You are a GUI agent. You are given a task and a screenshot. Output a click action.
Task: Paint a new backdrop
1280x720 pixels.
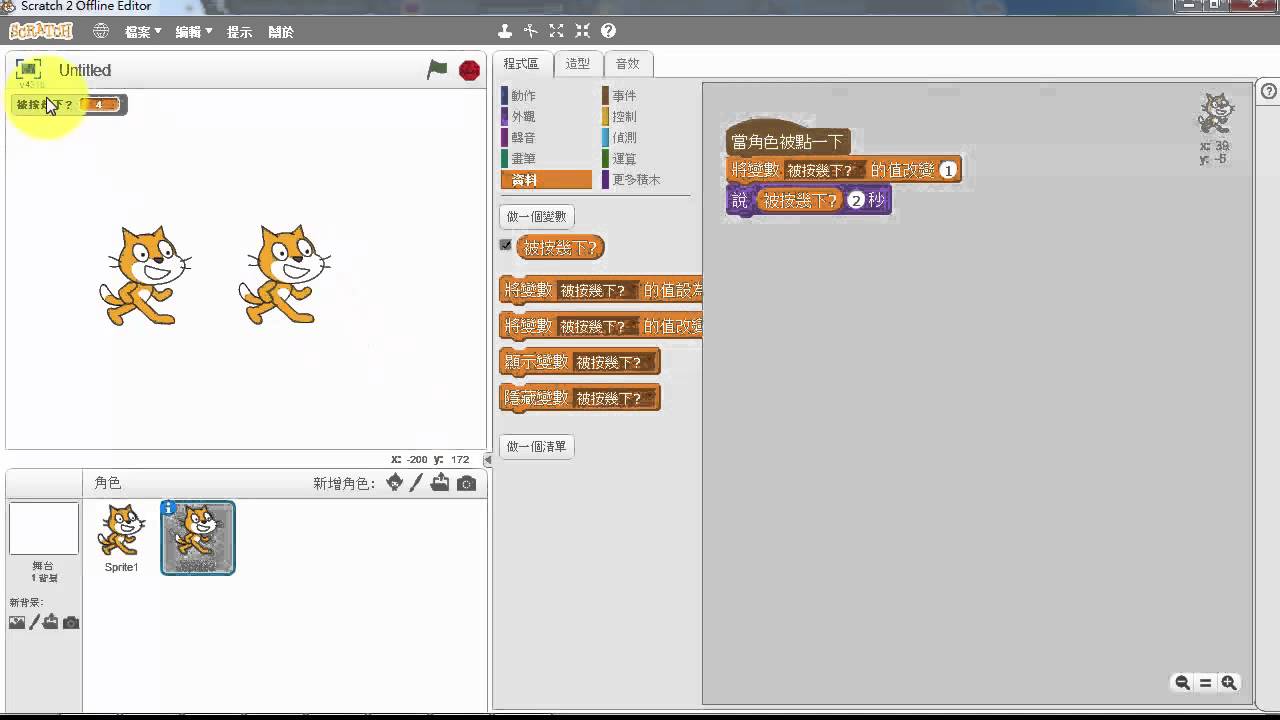point(34,622)
